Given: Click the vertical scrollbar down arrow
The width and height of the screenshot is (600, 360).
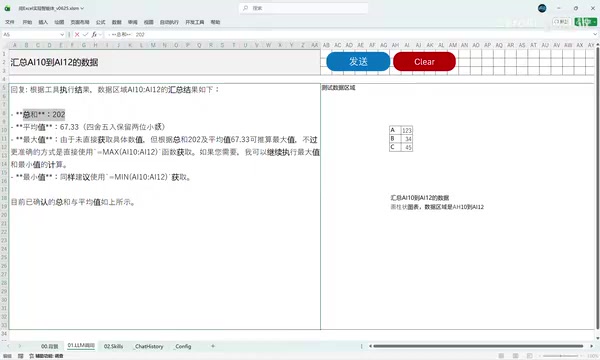Looking at the screenshot, I should (597, 338).
